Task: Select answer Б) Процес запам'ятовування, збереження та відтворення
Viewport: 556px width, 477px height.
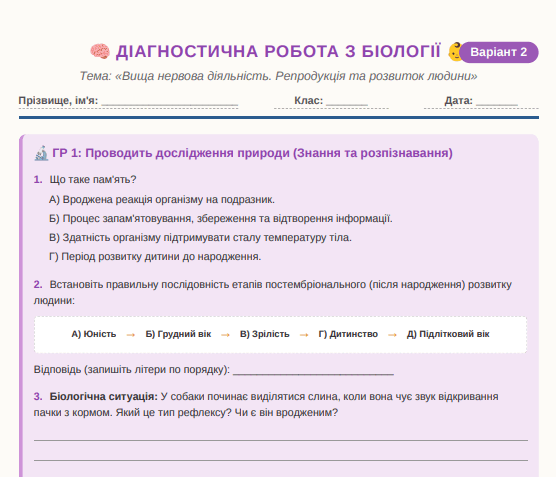Action: 221,218
